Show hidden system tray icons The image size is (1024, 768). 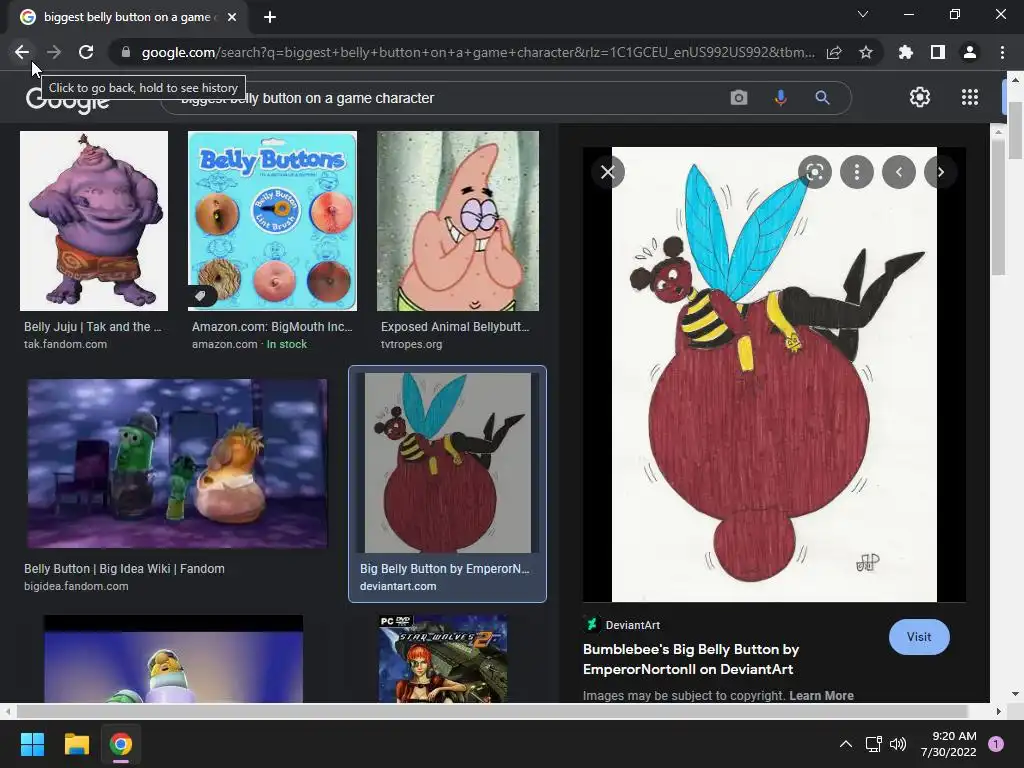(846, 744)
